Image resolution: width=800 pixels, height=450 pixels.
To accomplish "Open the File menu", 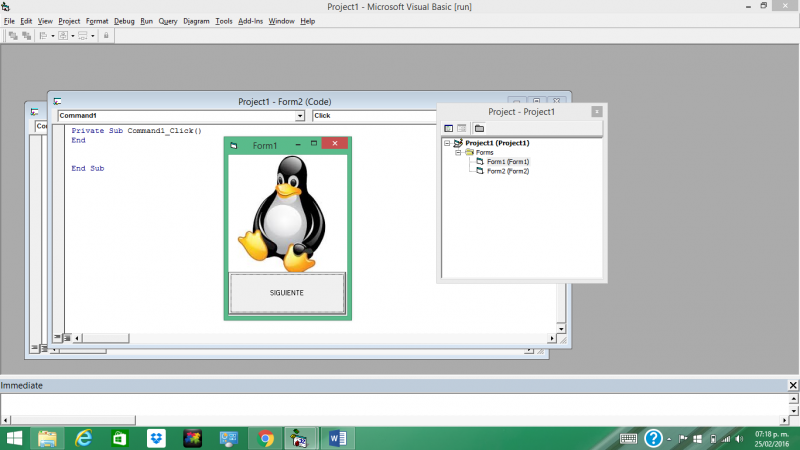I will [x=9, y=21].
